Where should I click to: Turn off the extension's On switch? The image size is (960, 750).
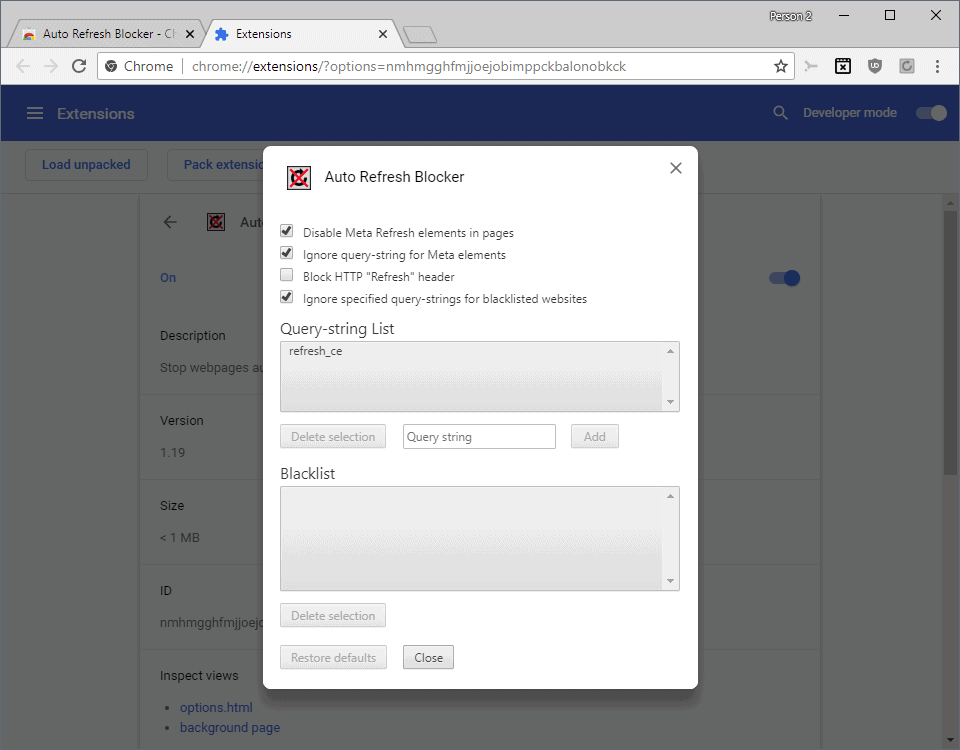click(784, 278)
